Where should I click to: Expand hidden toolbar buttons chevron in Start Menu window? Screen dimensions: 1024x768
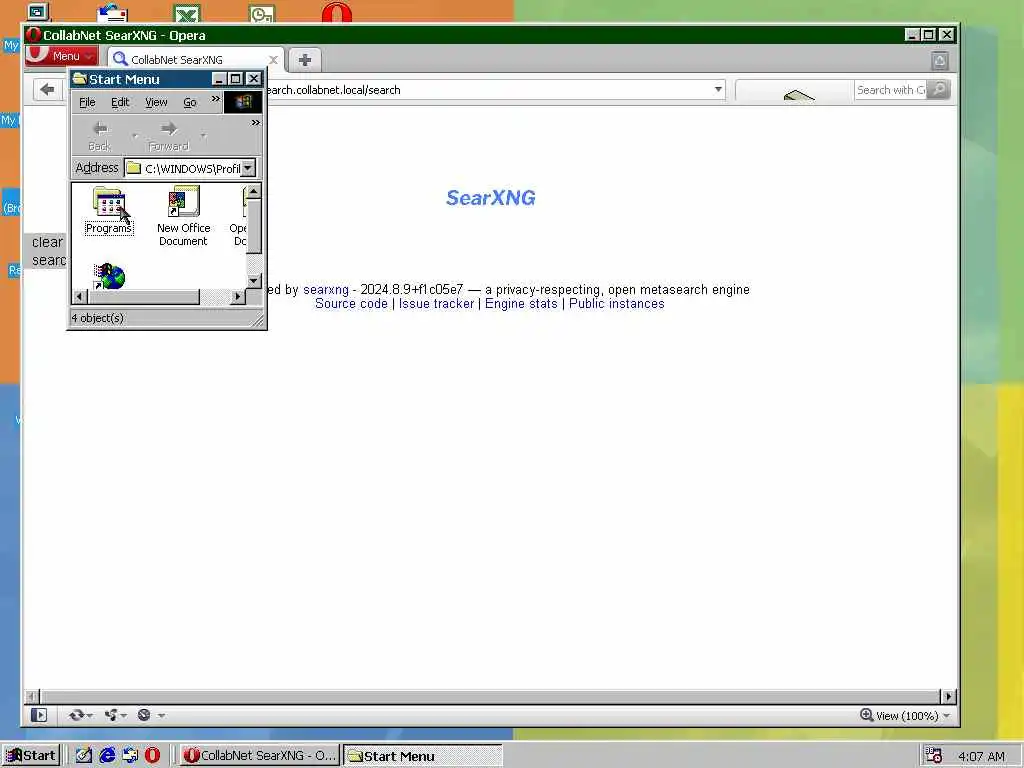pos(255,122)
